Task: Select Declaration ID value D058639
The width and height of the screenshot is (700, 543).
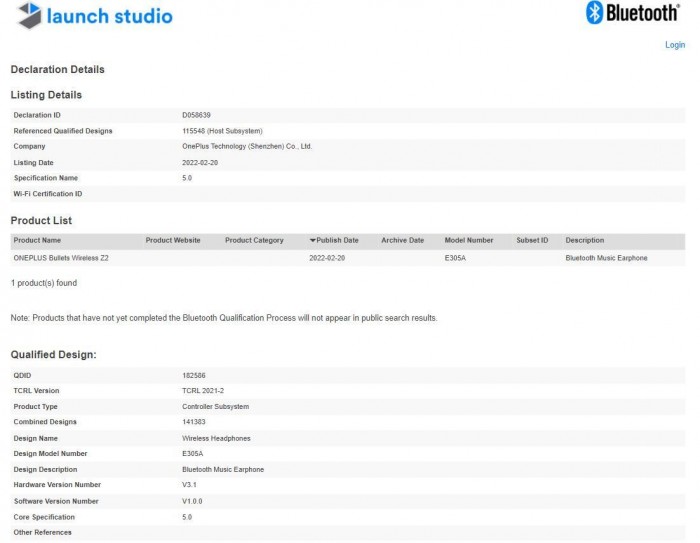Action: pyautogui.click(x=197, y=115)
